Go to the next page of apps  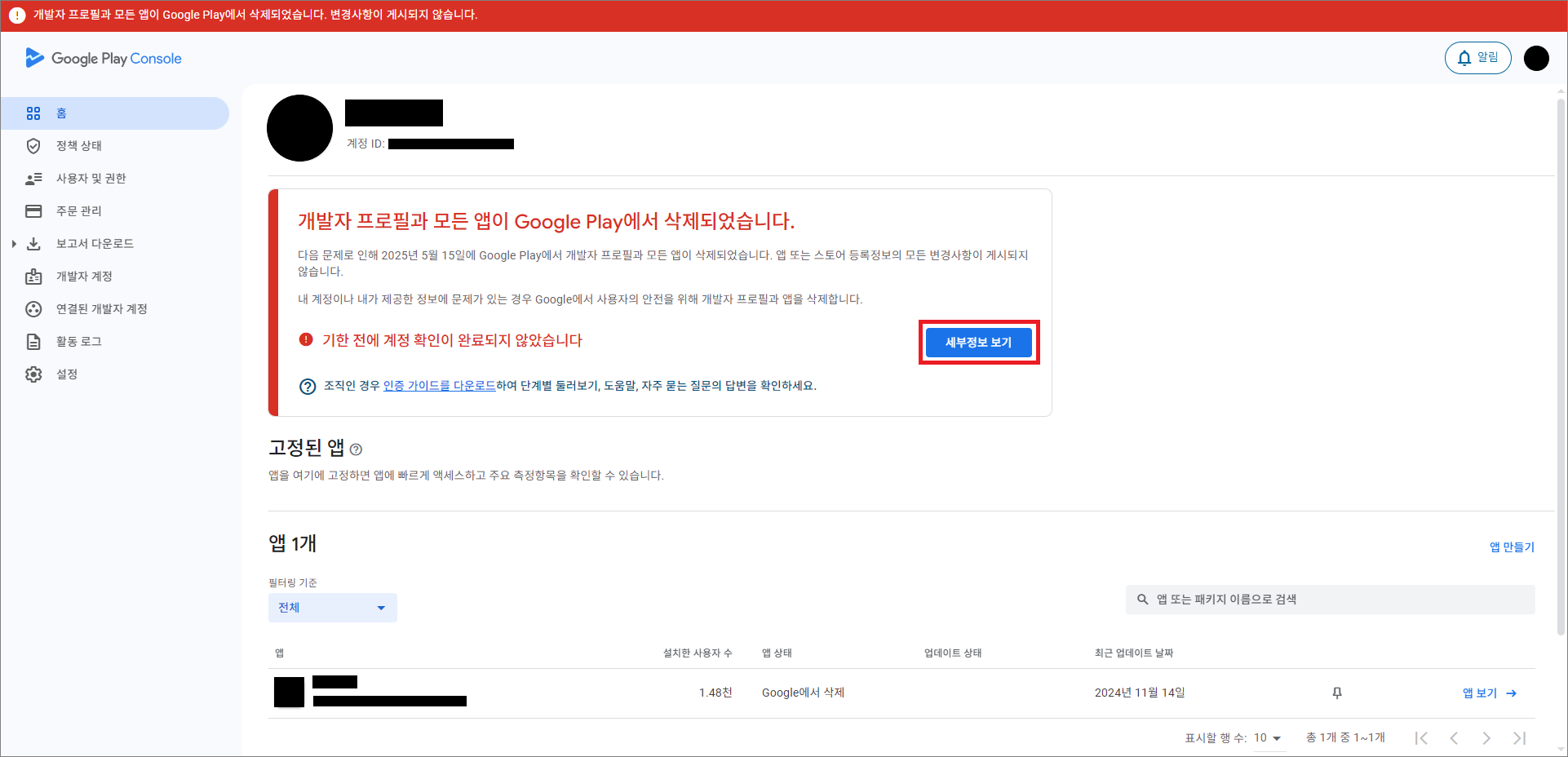(x=1486, y=738)
